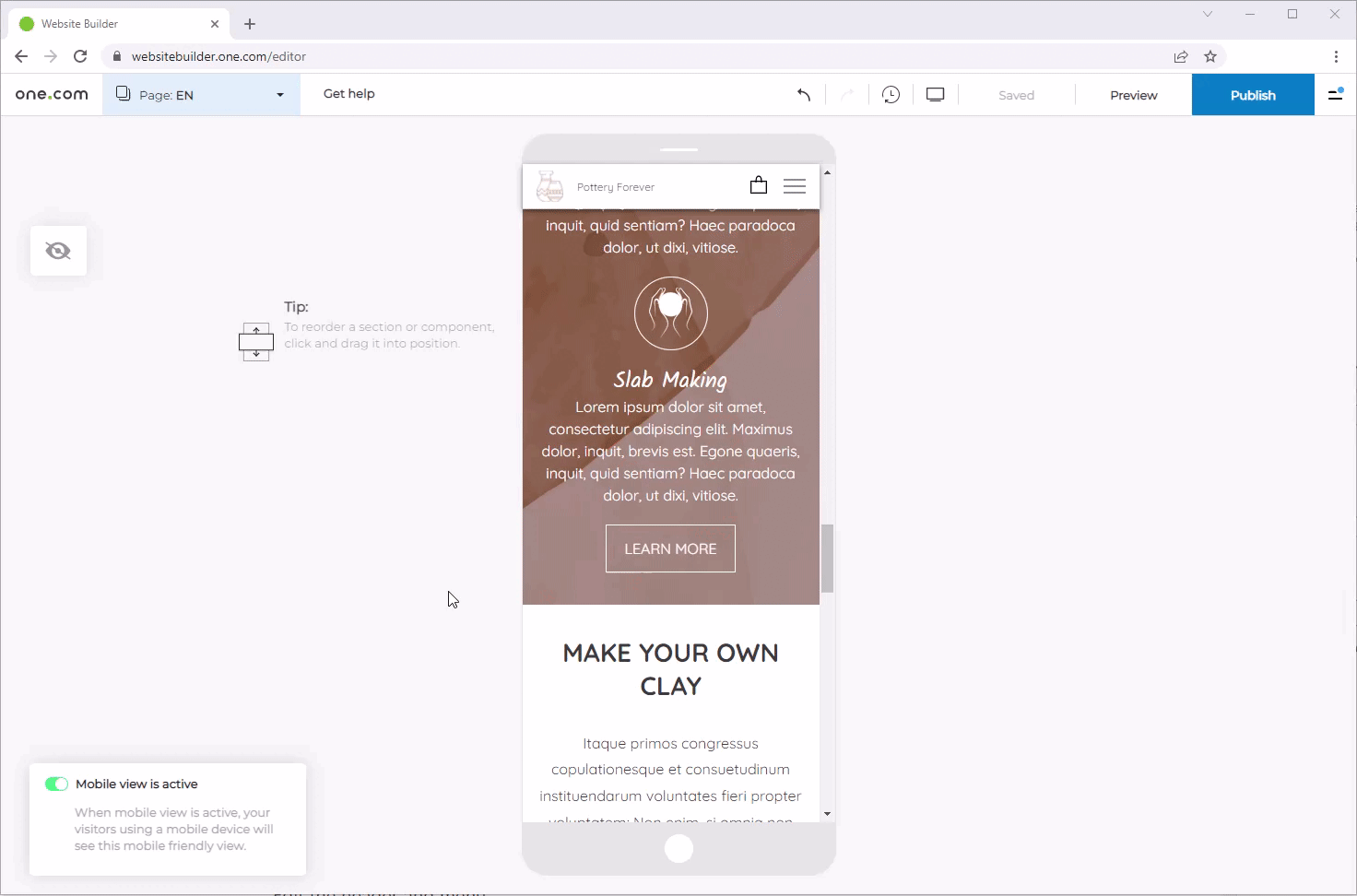Viewport: 1357px width, 896px height.
Task: Click the mobile preview scrollbar thumb
Action: point(827,558)
